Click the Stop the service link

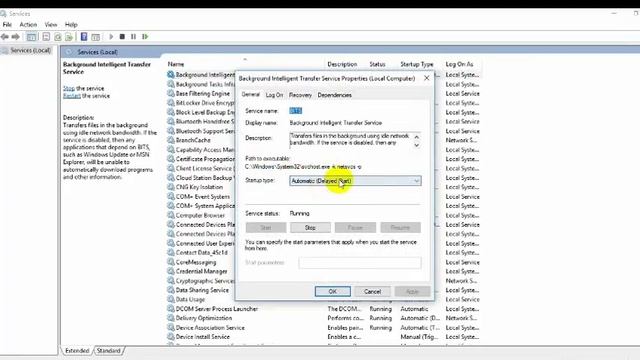point(69,88)
